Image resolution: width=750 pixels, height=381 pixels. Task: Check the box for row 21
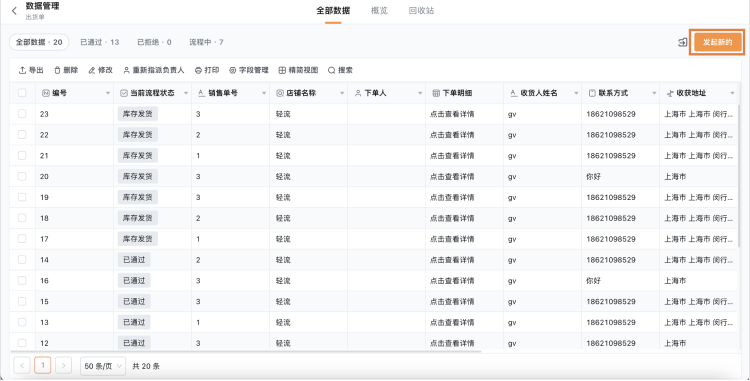pyautogui.click(x=22, y=155)
